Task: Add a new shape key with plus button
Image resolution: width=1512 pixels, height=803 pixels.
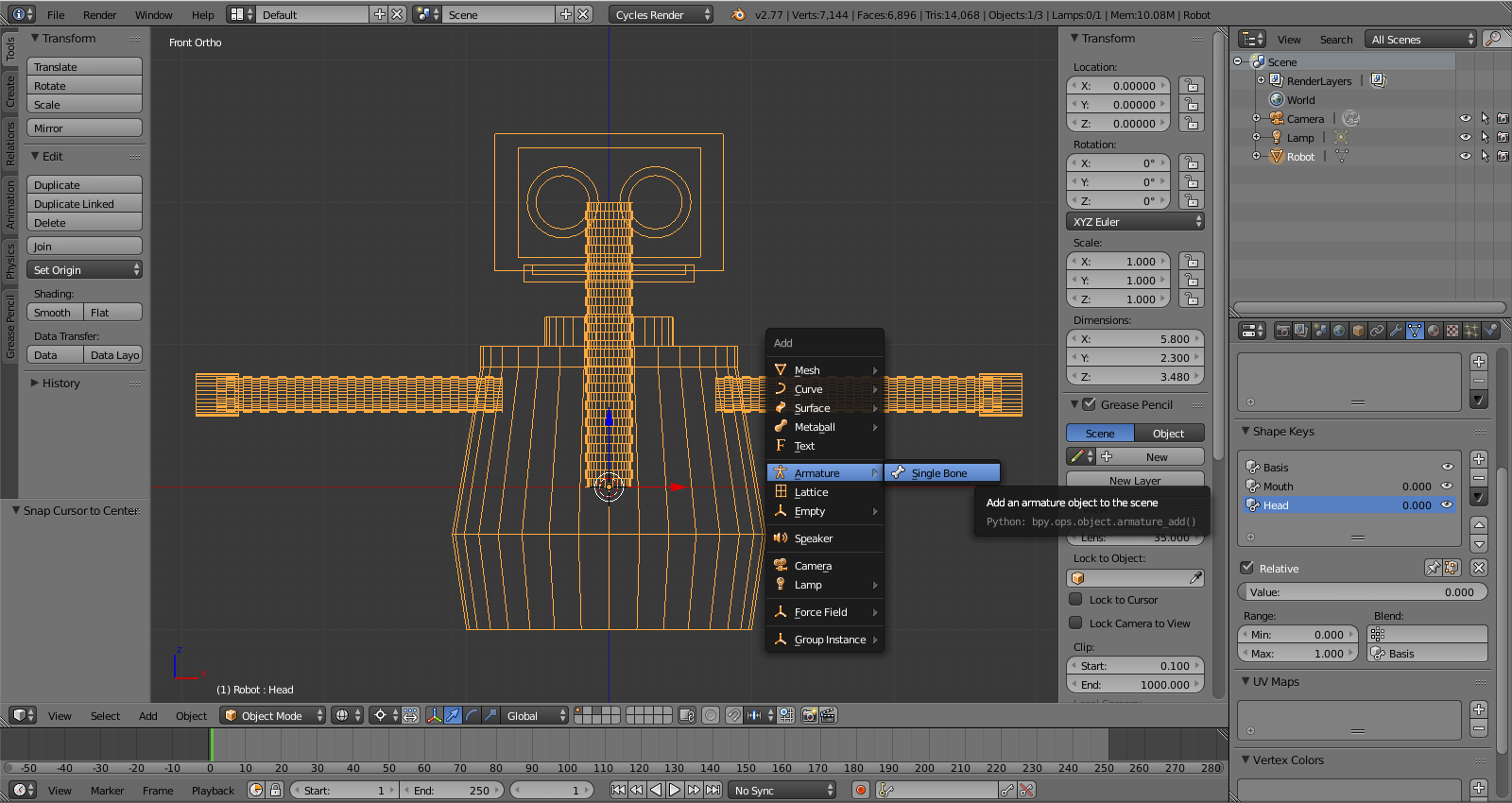Action: 1479,459
